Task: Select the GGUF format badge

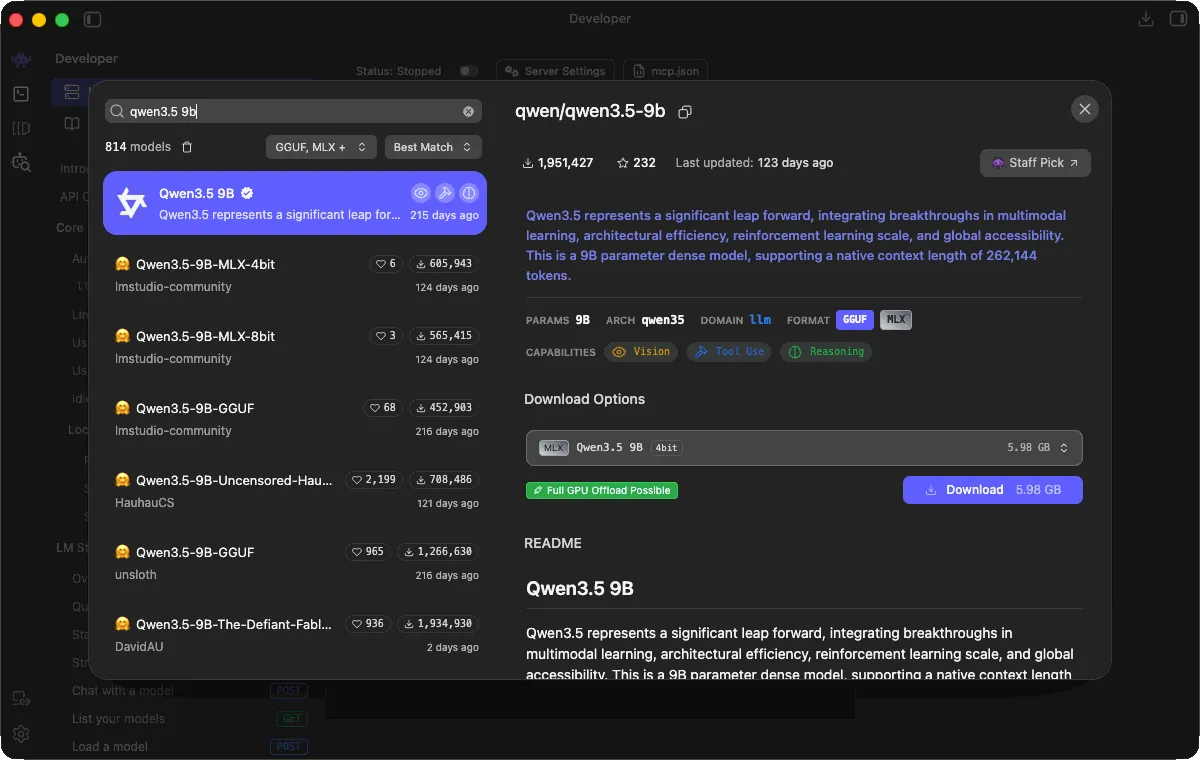Action: pos(855,320)
